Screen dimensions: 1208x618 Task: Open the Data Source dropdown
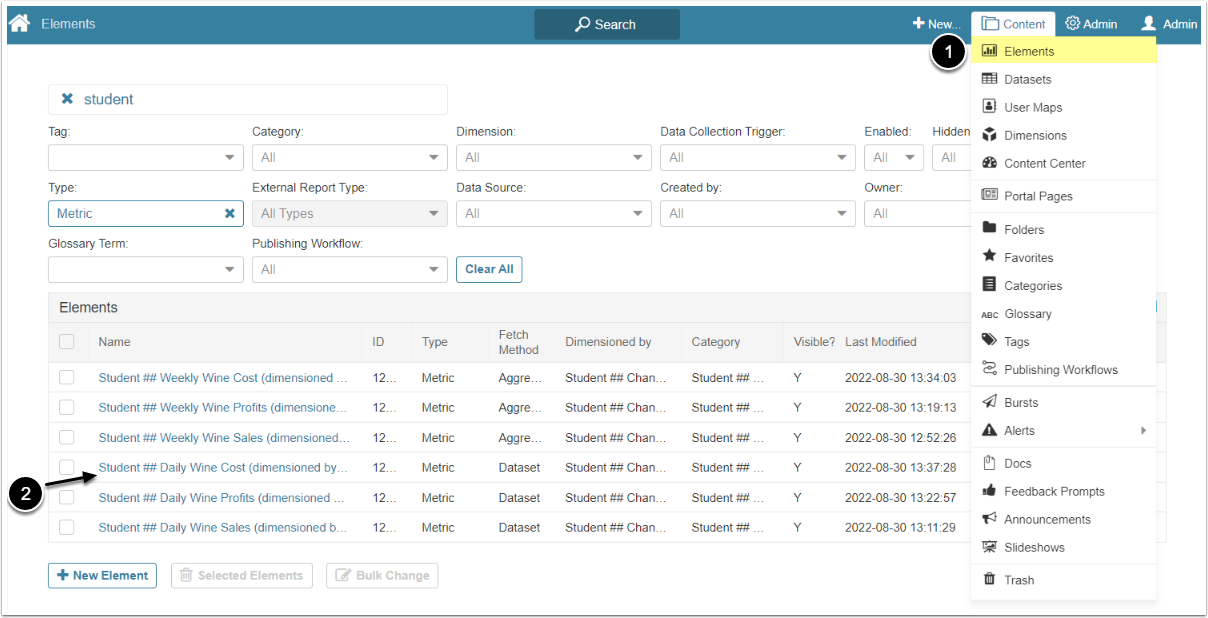point(553,213)
